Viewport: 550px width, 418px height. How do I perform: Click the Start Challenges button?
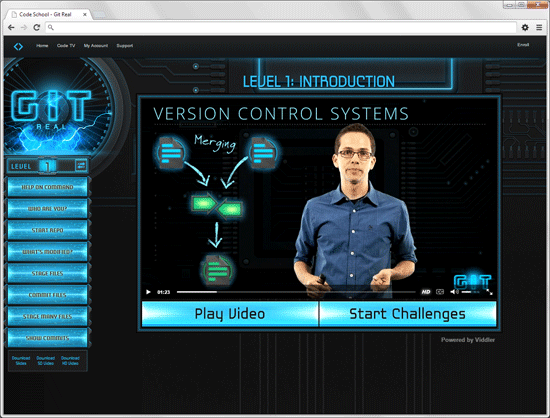[x=408, y=314]
